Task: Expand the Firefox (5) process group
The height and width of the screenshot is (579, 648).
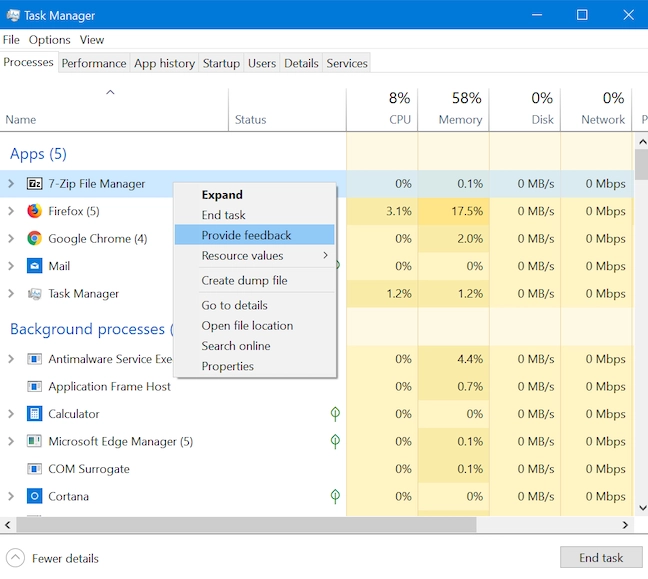Action: click(11, 211)
